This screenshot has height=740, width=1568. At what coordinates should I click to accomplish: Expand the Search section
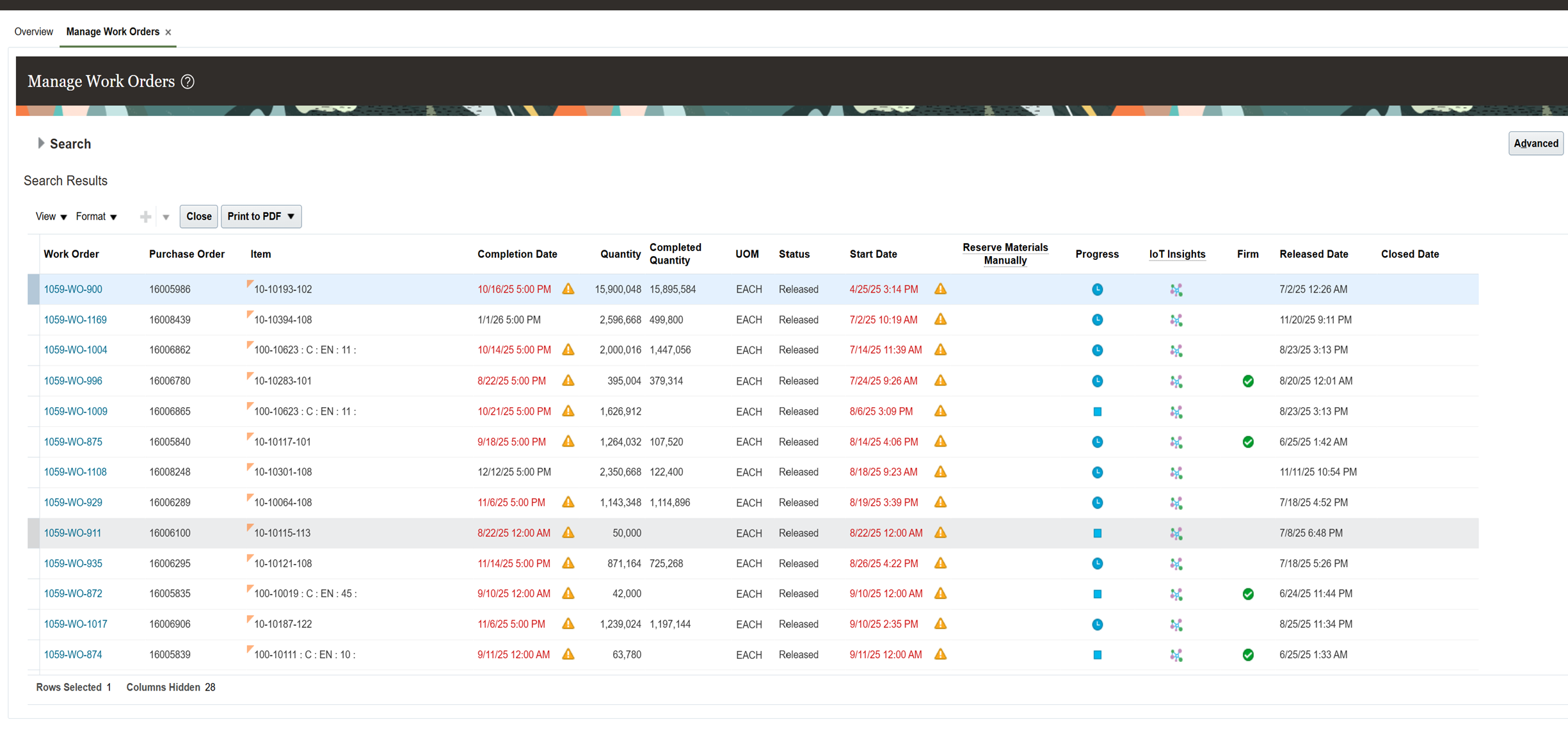40,143
